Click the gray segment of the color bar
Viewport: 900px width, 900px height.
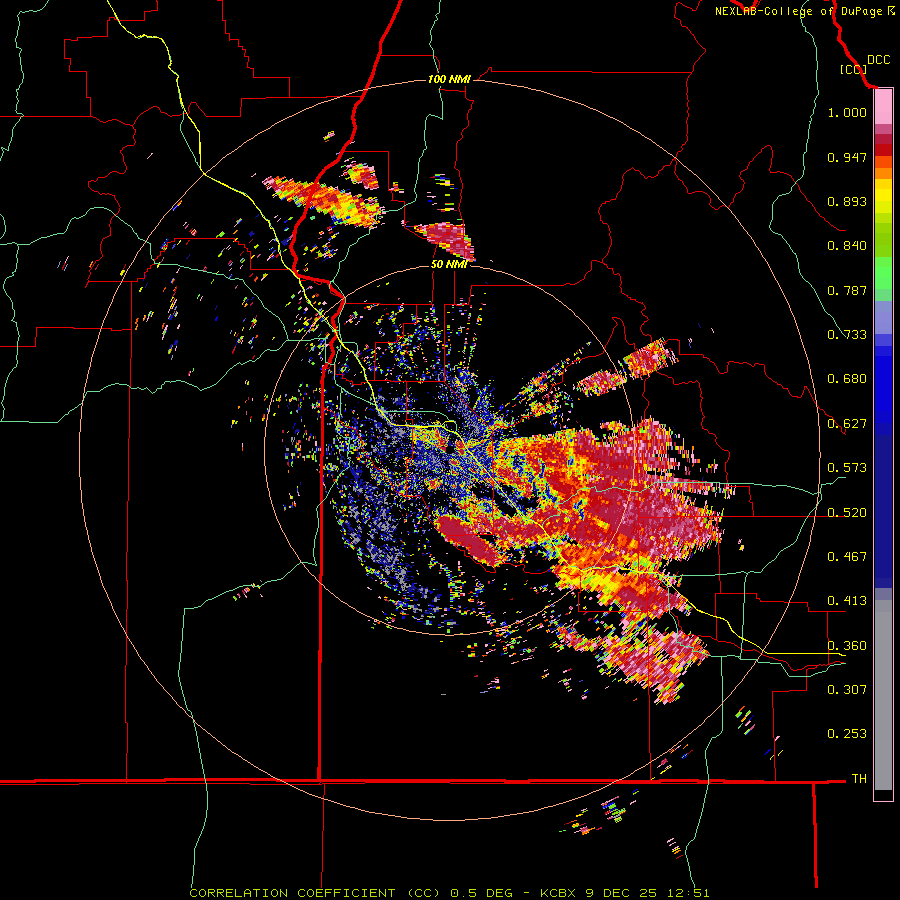(x=883, y=695)
